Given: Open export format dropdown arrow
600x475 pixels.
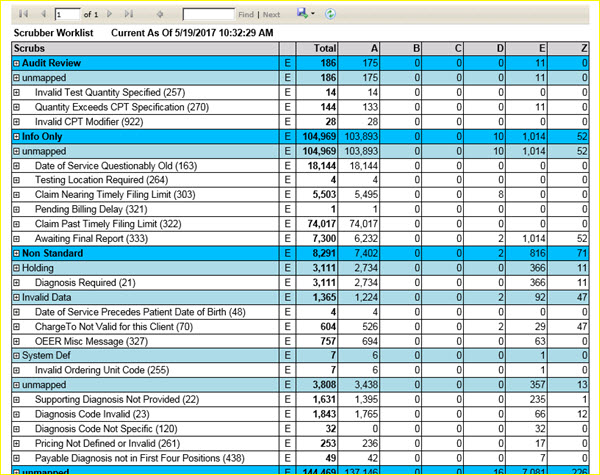Looking at the screenshot, I should pos(312,15).
